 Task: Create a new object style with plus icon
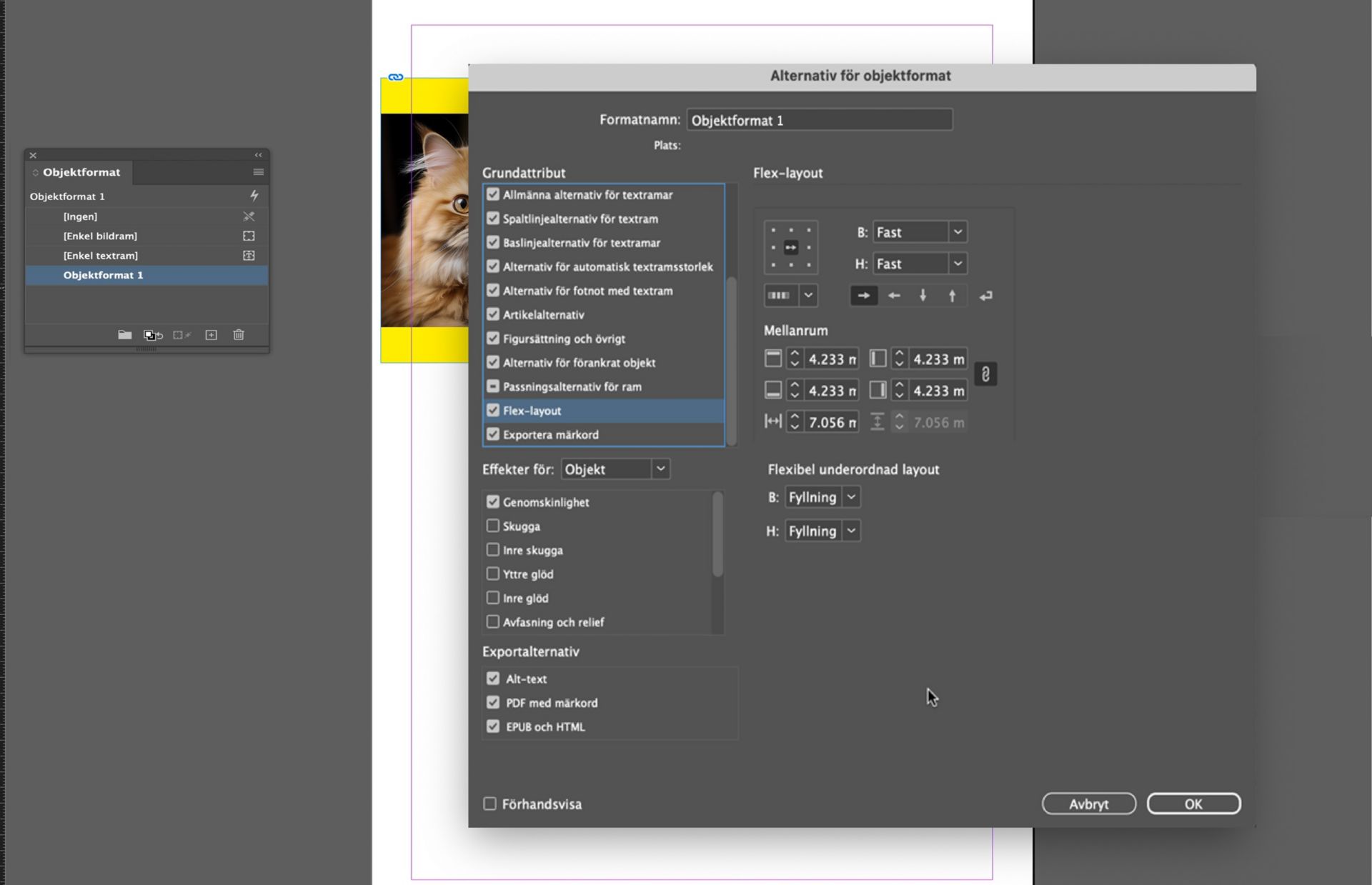click(211, 334)
